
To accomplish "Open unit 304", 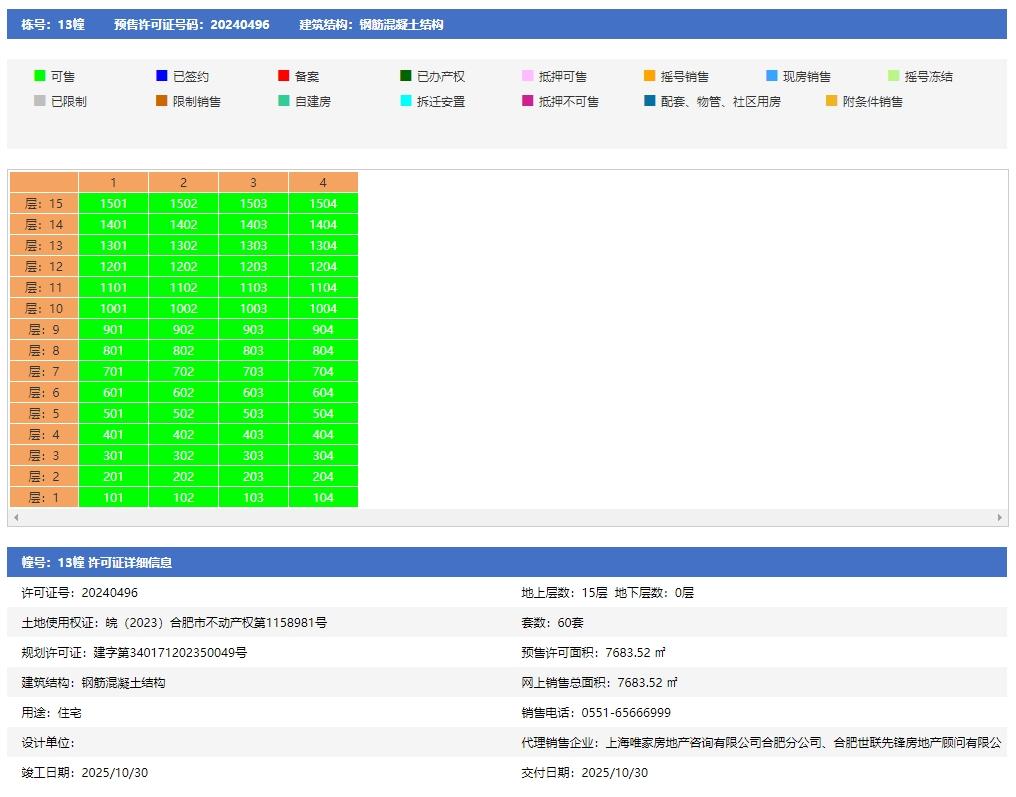I will click(323, 456).
